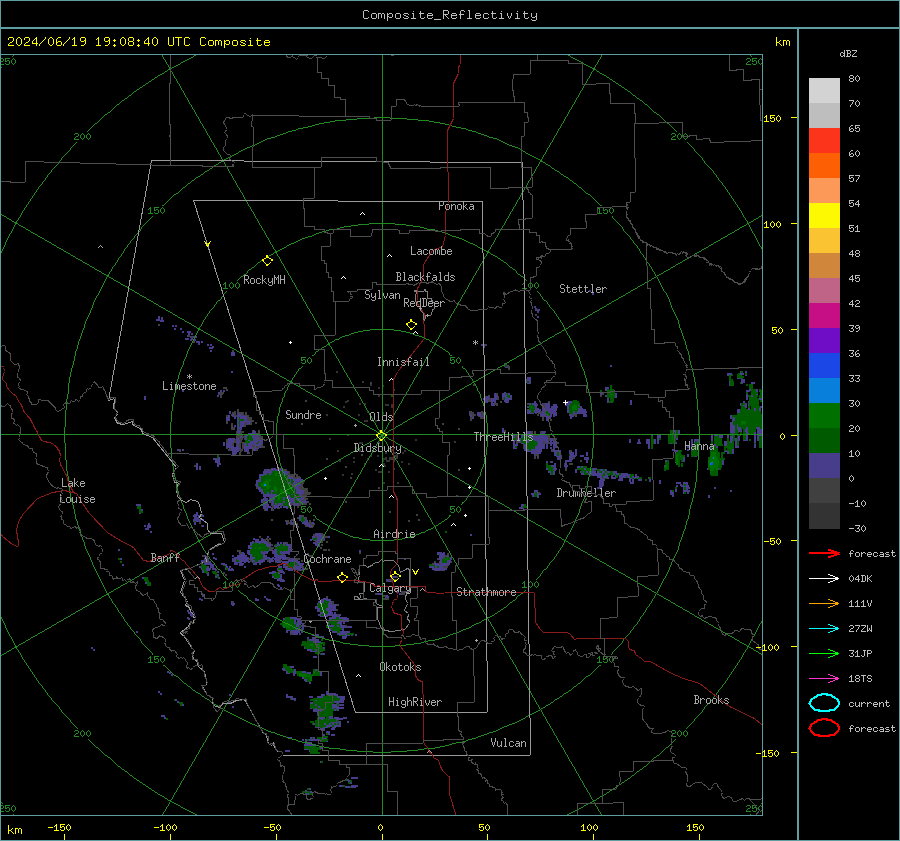Select the bright green 20-30 dBZ band
The width and height of the screenshot is (900, 841).
824,416
